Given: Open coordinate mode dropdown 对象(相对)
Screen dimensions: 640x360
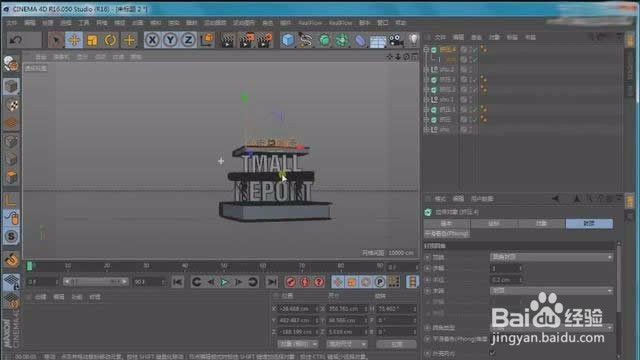Looking at the screenshot, I should (298, 344).
